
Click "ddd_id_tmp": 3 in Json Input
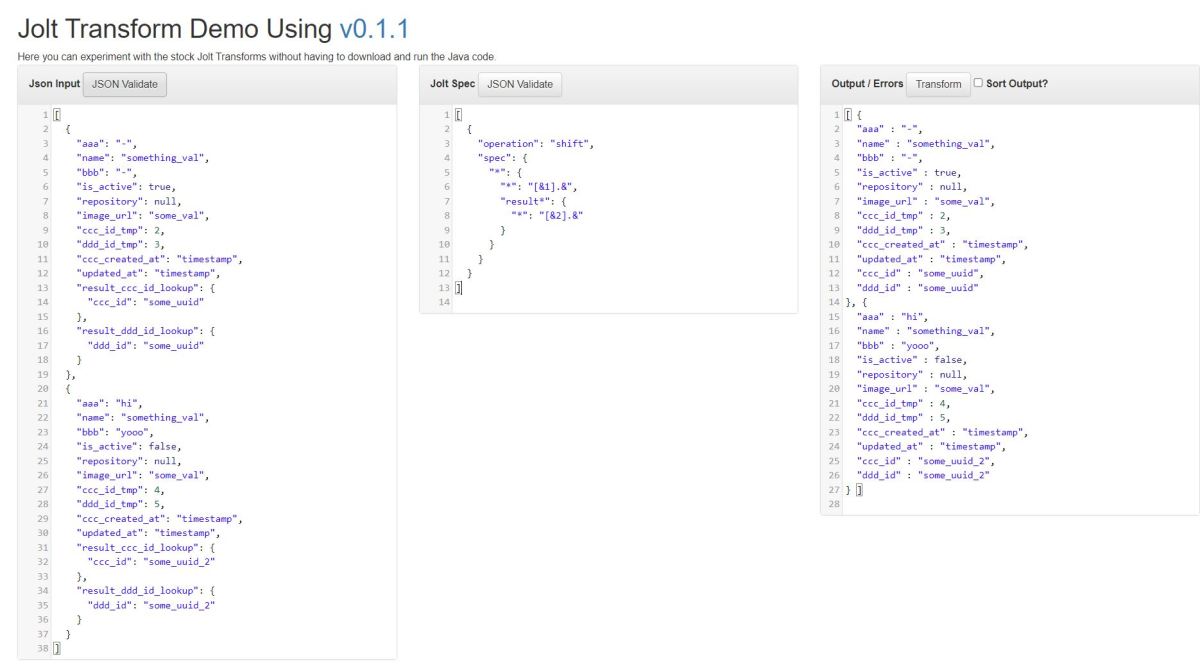click(x=121, y=244)
